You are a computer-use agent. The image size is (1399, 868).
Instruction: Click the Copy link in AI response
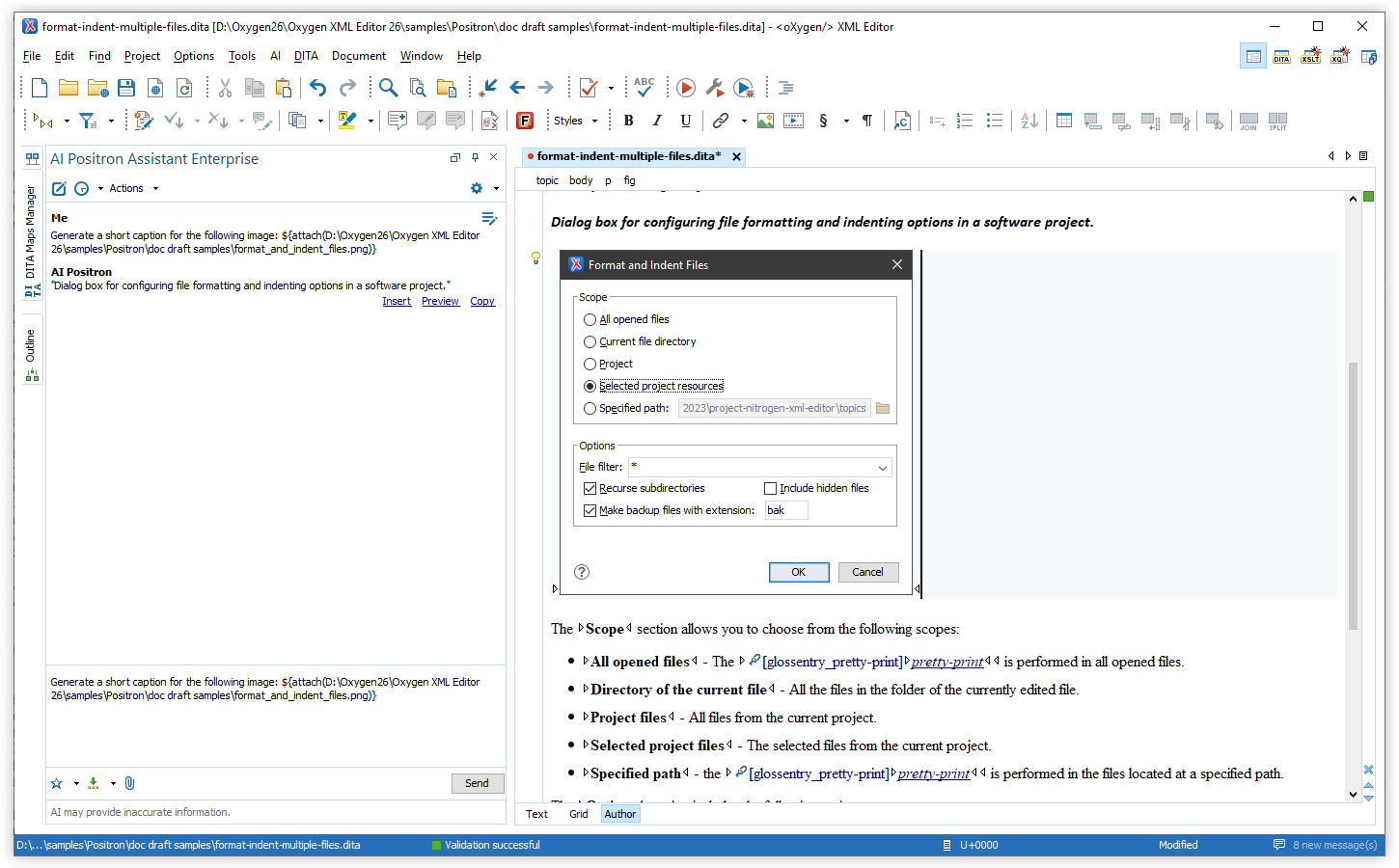(x=482, y=301)
